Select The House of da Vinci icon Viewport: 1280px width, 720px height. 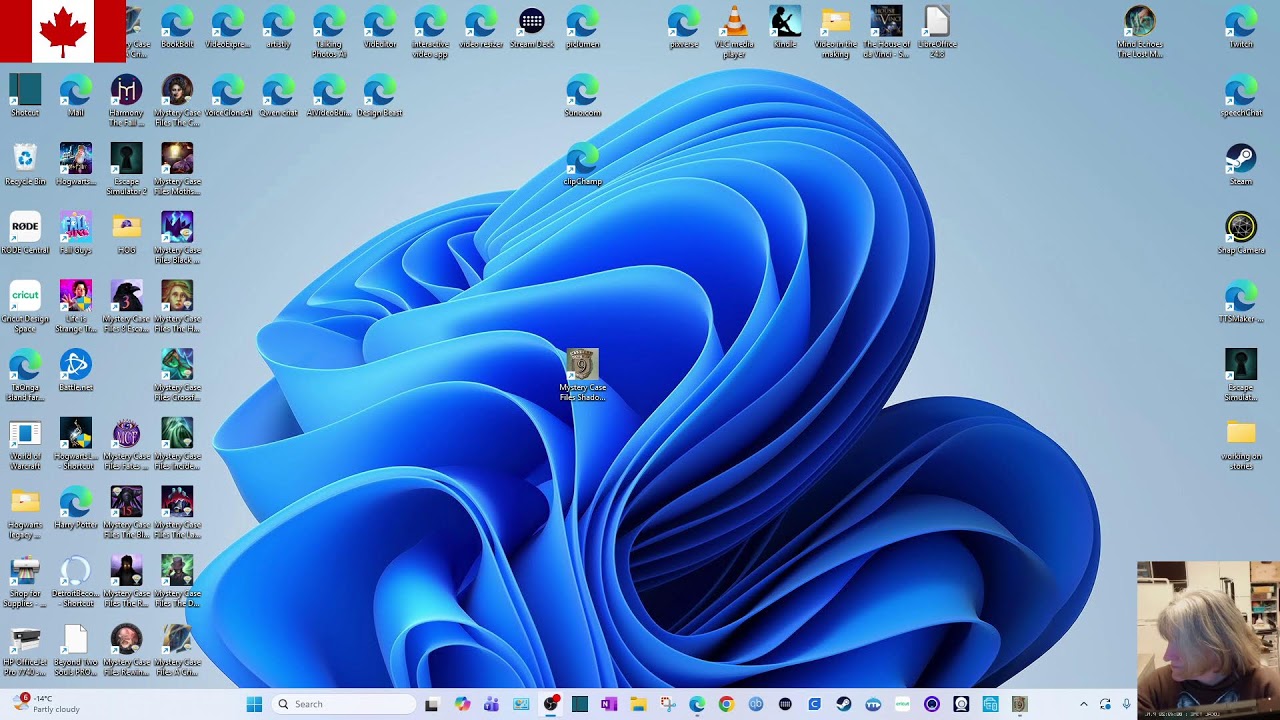886,33
